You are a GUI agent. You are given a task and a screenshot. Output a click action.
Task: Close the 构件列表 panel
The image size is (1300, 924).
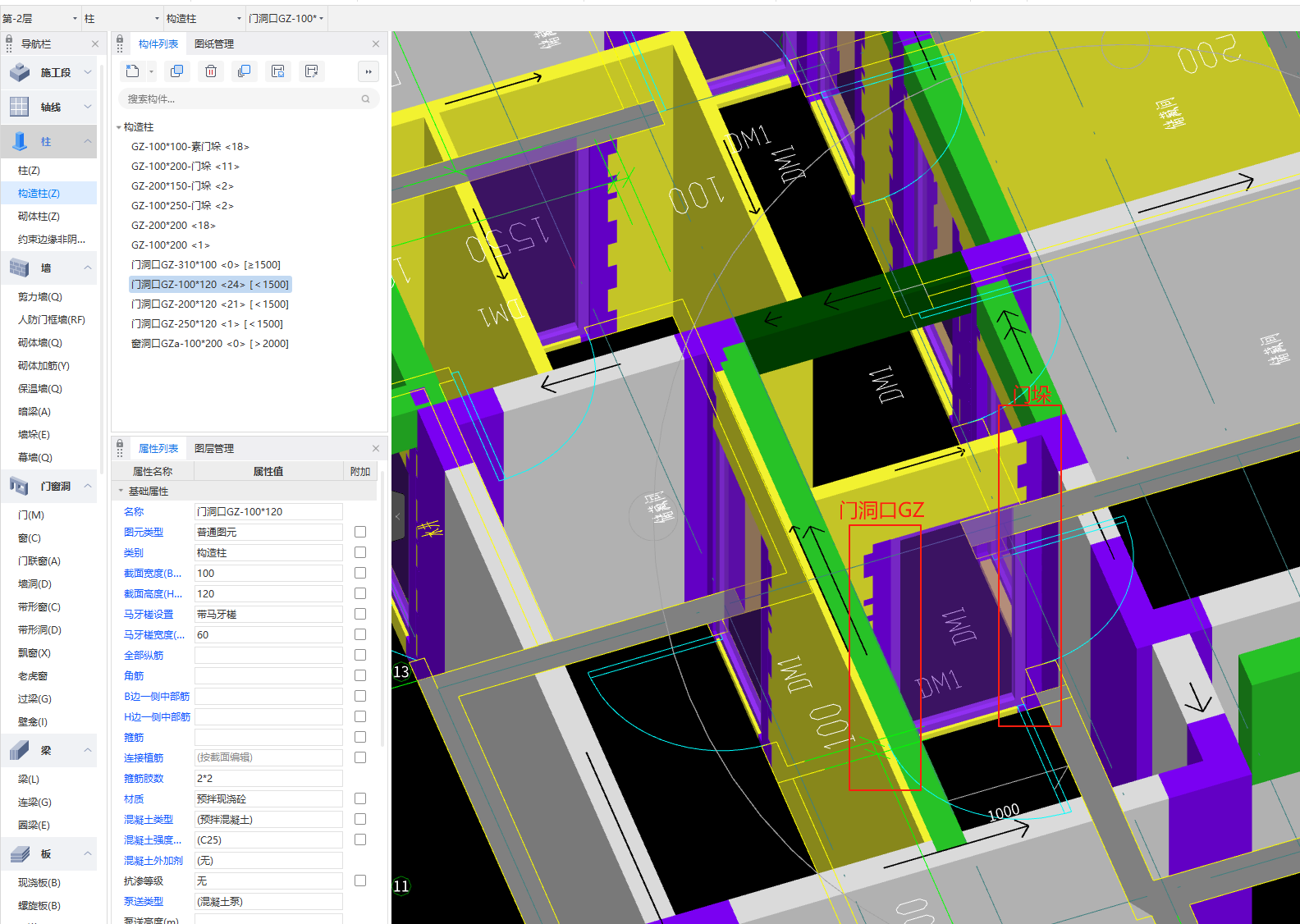[376, 43]
